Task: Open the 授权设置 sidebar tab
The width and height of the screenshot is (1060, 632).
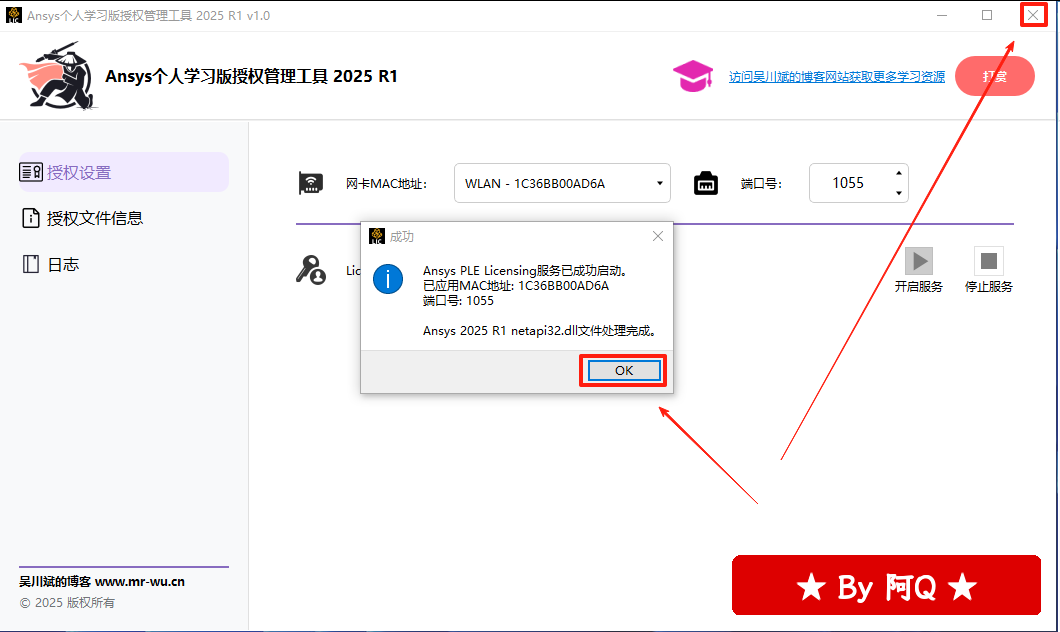Action: point(124,172)
